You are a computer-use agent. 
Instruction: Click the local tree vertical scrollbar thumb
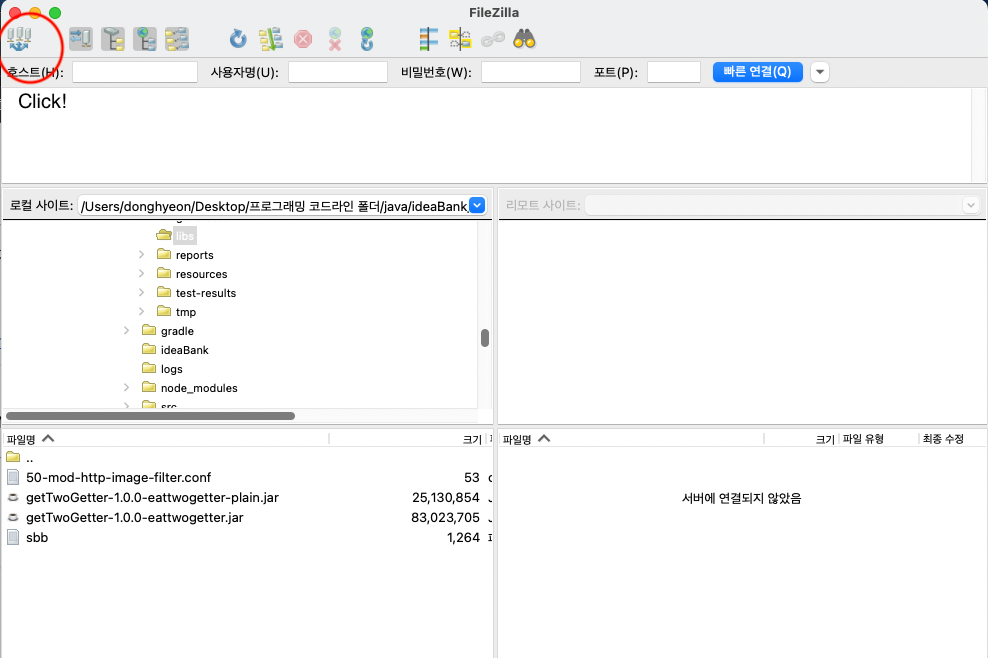pyautogui.click(x=485, y=338)
